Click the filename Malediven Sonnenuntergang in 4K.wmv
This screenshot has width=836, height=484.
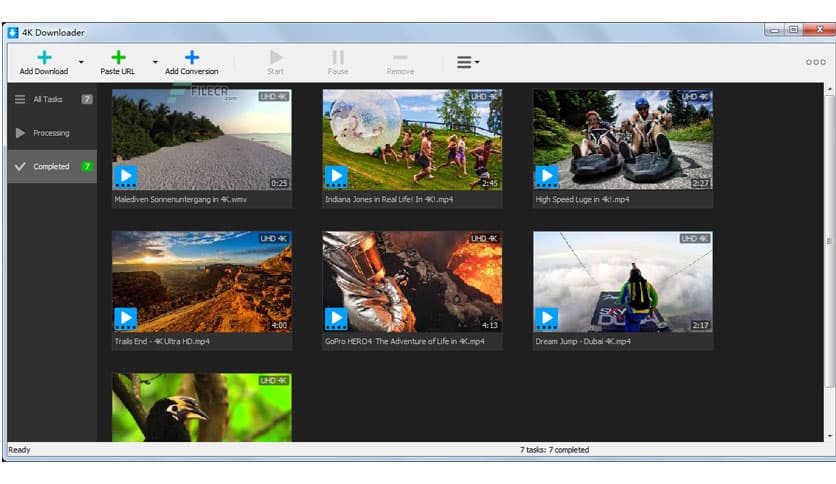[180, 199]
